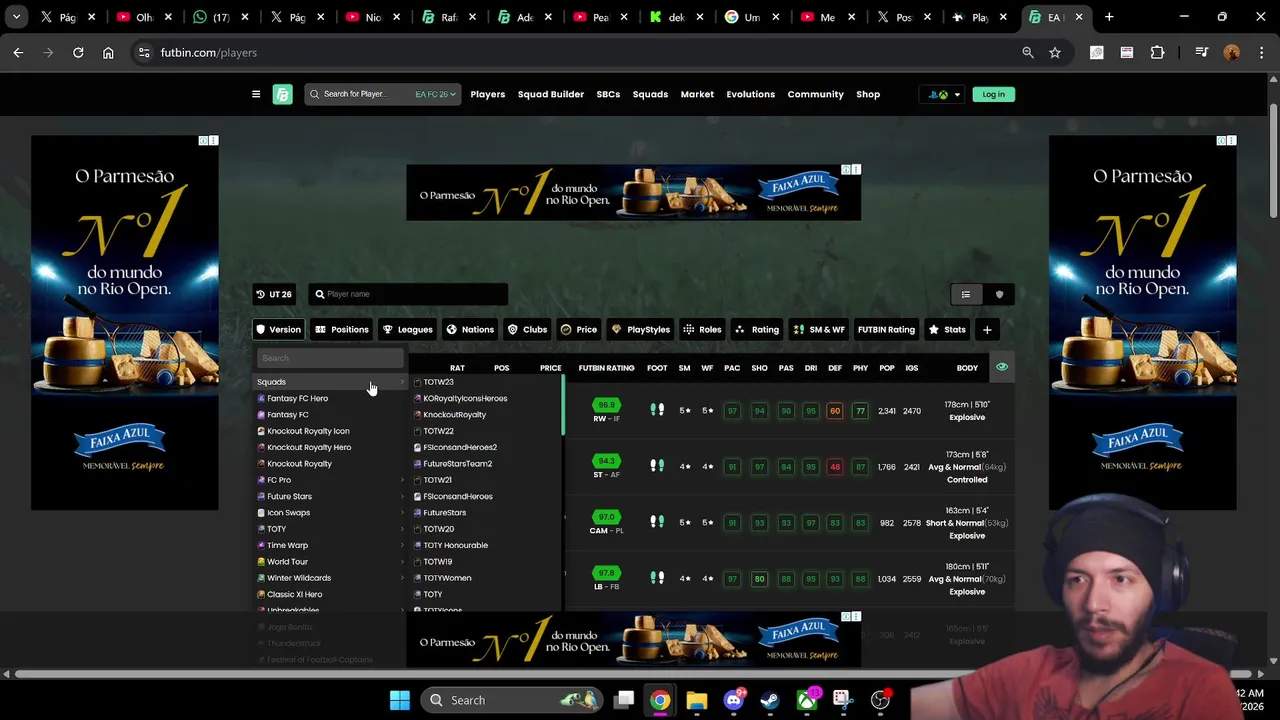
Task: Choose FutureStarsTeam2 in the submenu
Action: click(x=457, y=463)
